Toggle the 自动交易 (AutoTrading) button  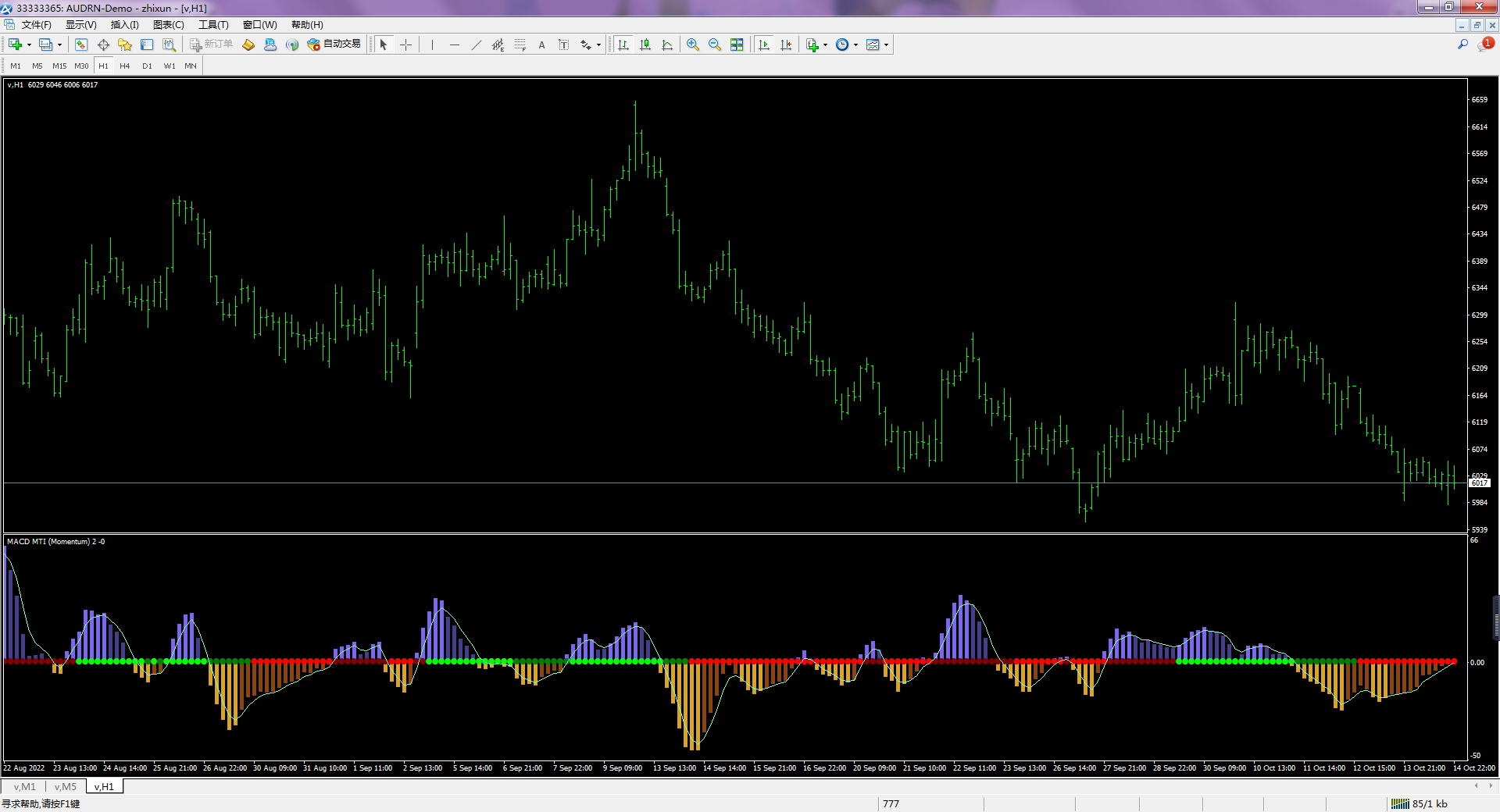click(x=334, y=45)
